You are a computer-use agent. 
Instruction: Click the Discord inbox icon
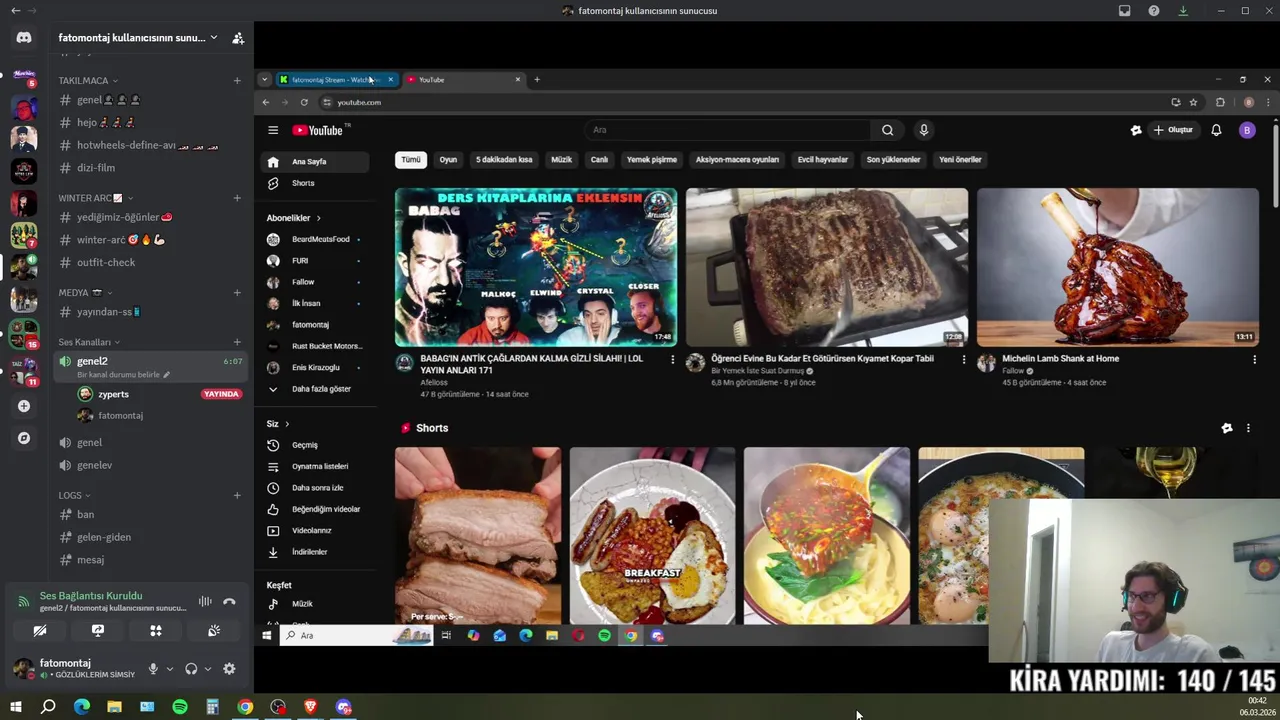click(x=1124, y=11)
